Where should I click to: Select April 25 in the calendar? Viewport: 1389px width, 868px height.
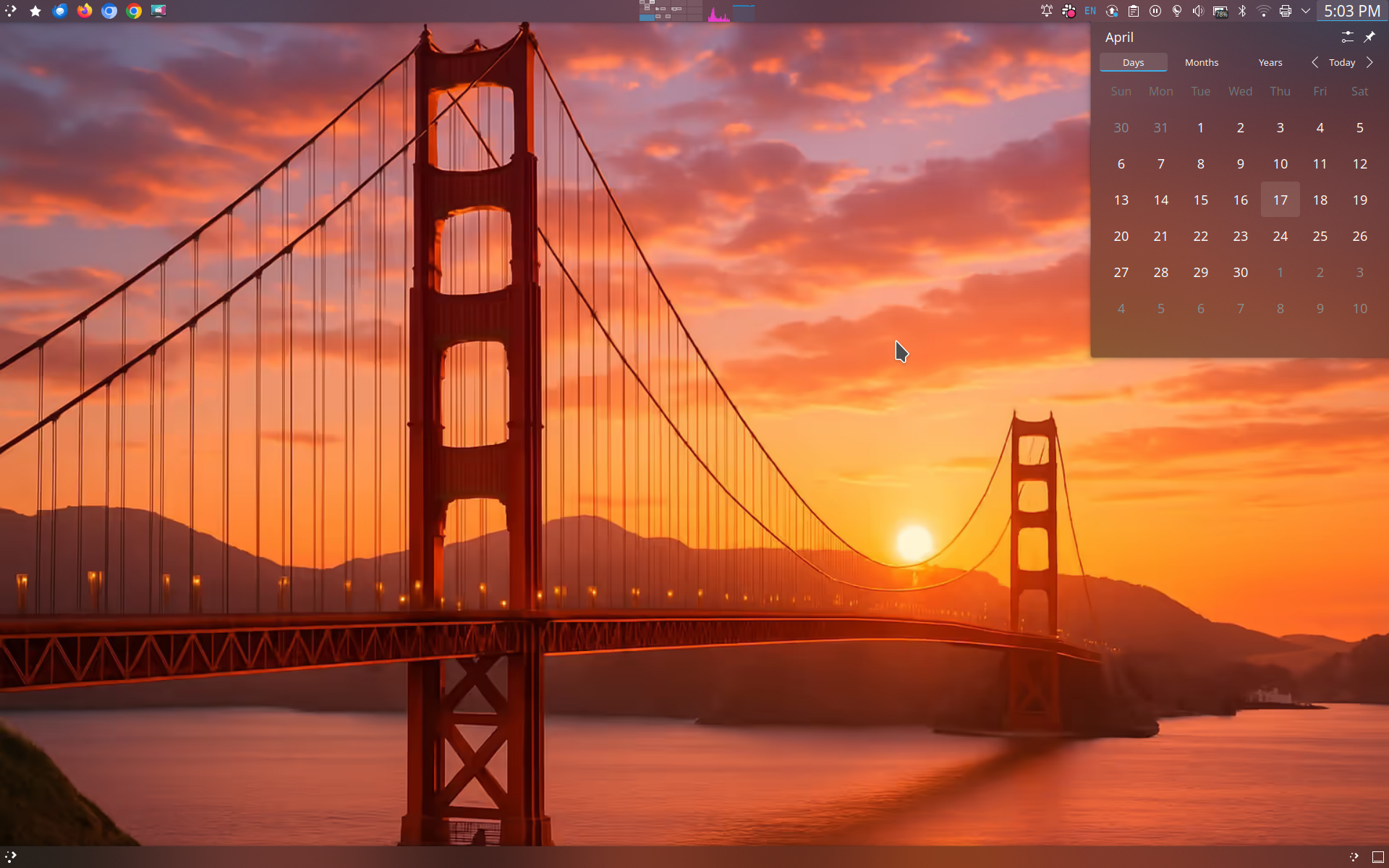[x=1320, y=236]
